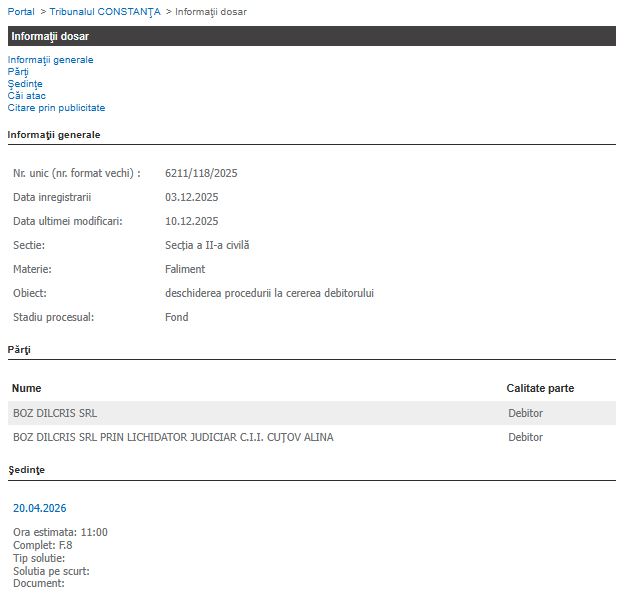The image size is (631, 596).
Task: Jump to Informații generale via navigation link
Action: click(x=50, y=60)
